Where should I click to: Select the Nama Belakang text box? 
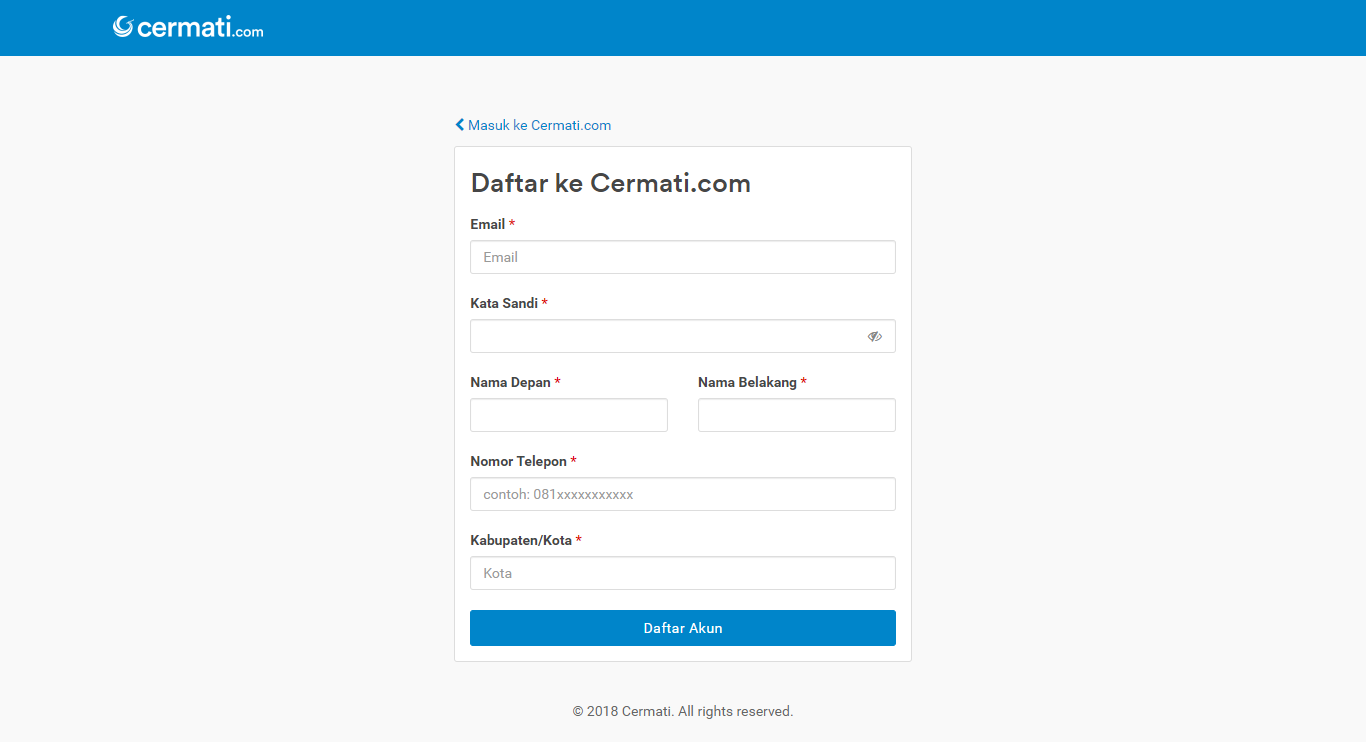[796, 415]
